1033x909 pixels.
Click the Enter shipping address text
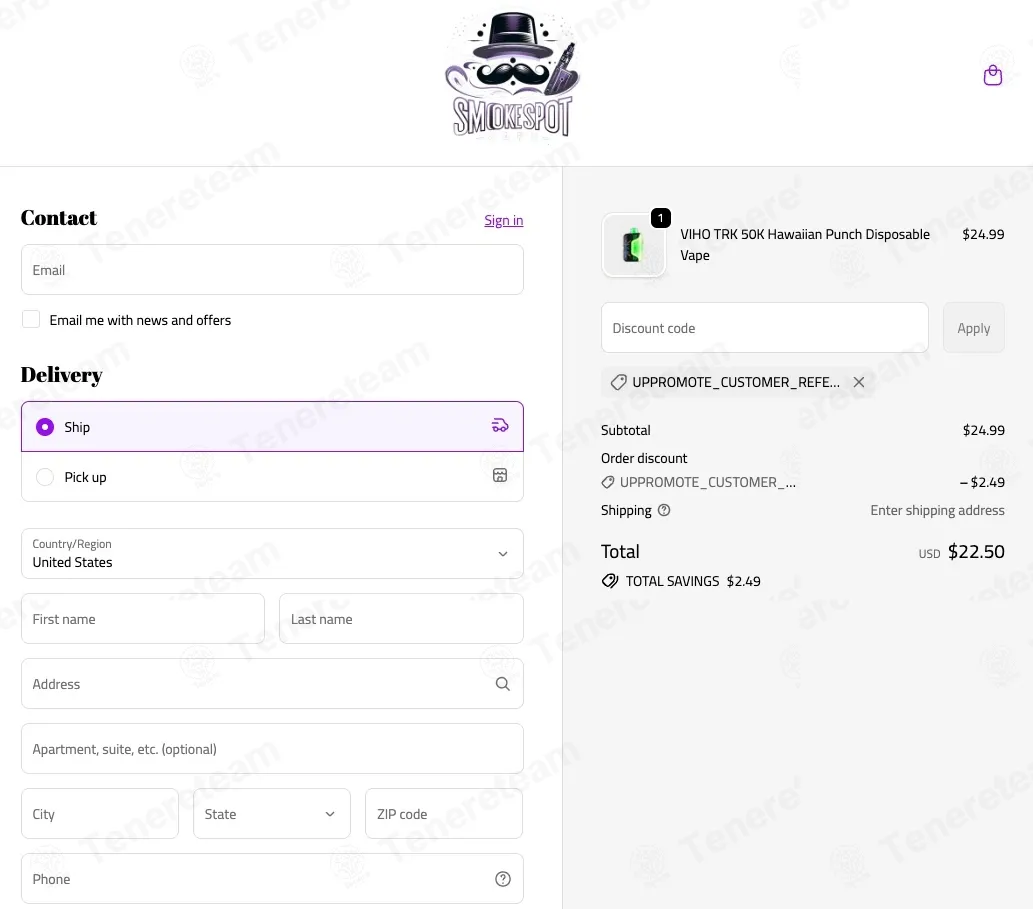pos(937,510)
